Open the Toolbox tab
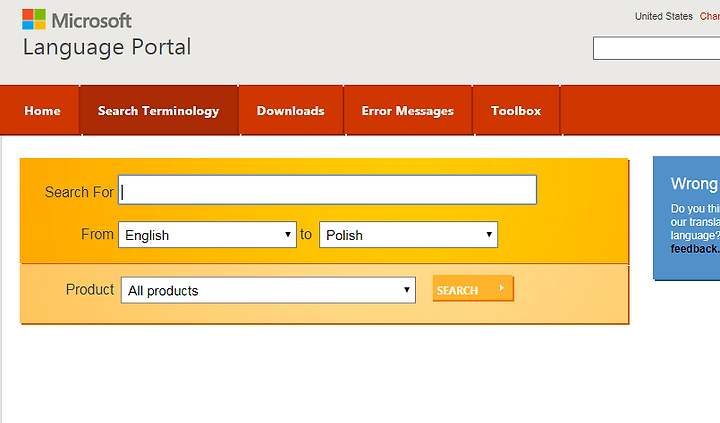This screenshot has width=720, height=423. click(x=516, y=111)
